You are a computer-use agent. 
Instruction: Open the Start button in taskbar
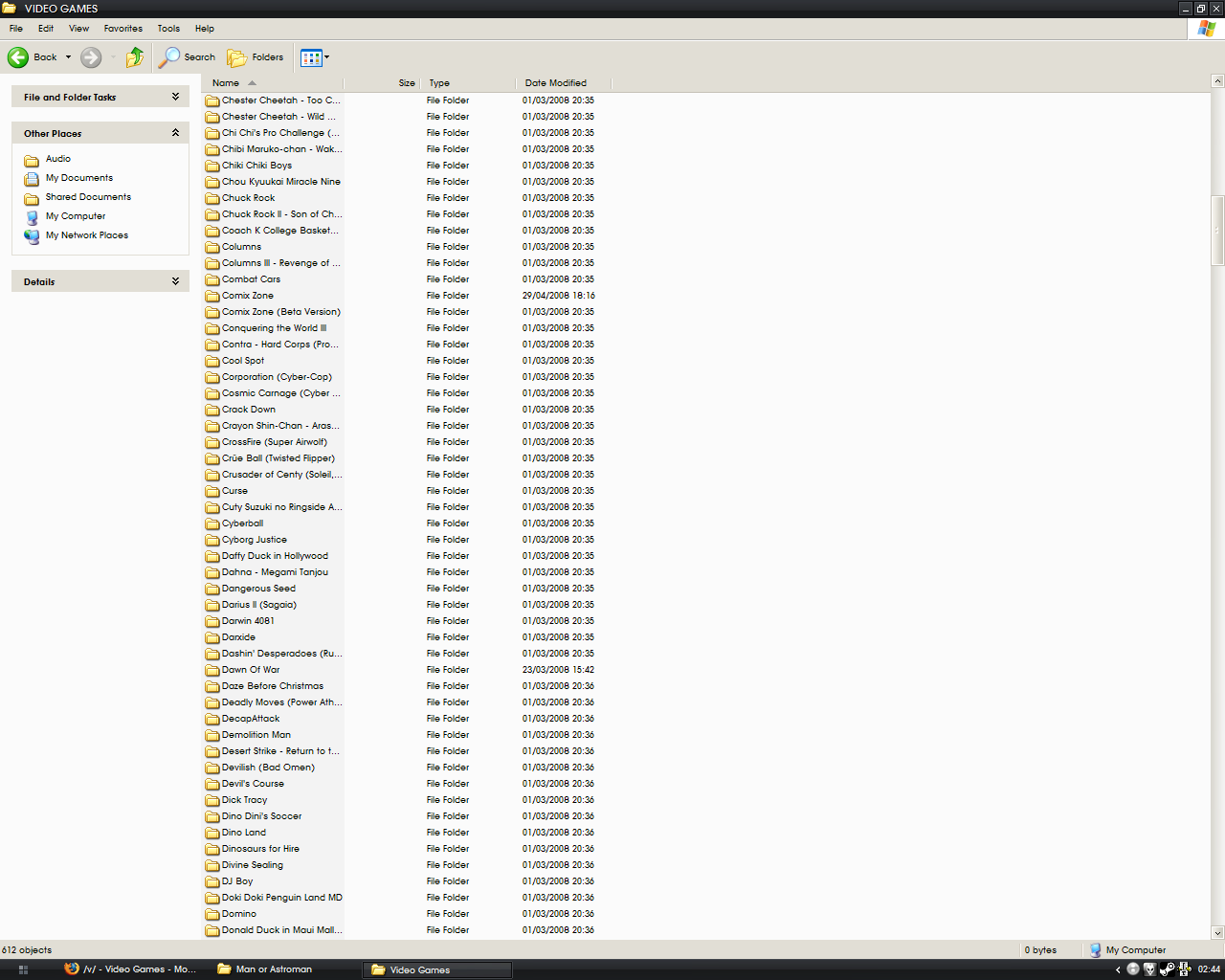(23, 969)
